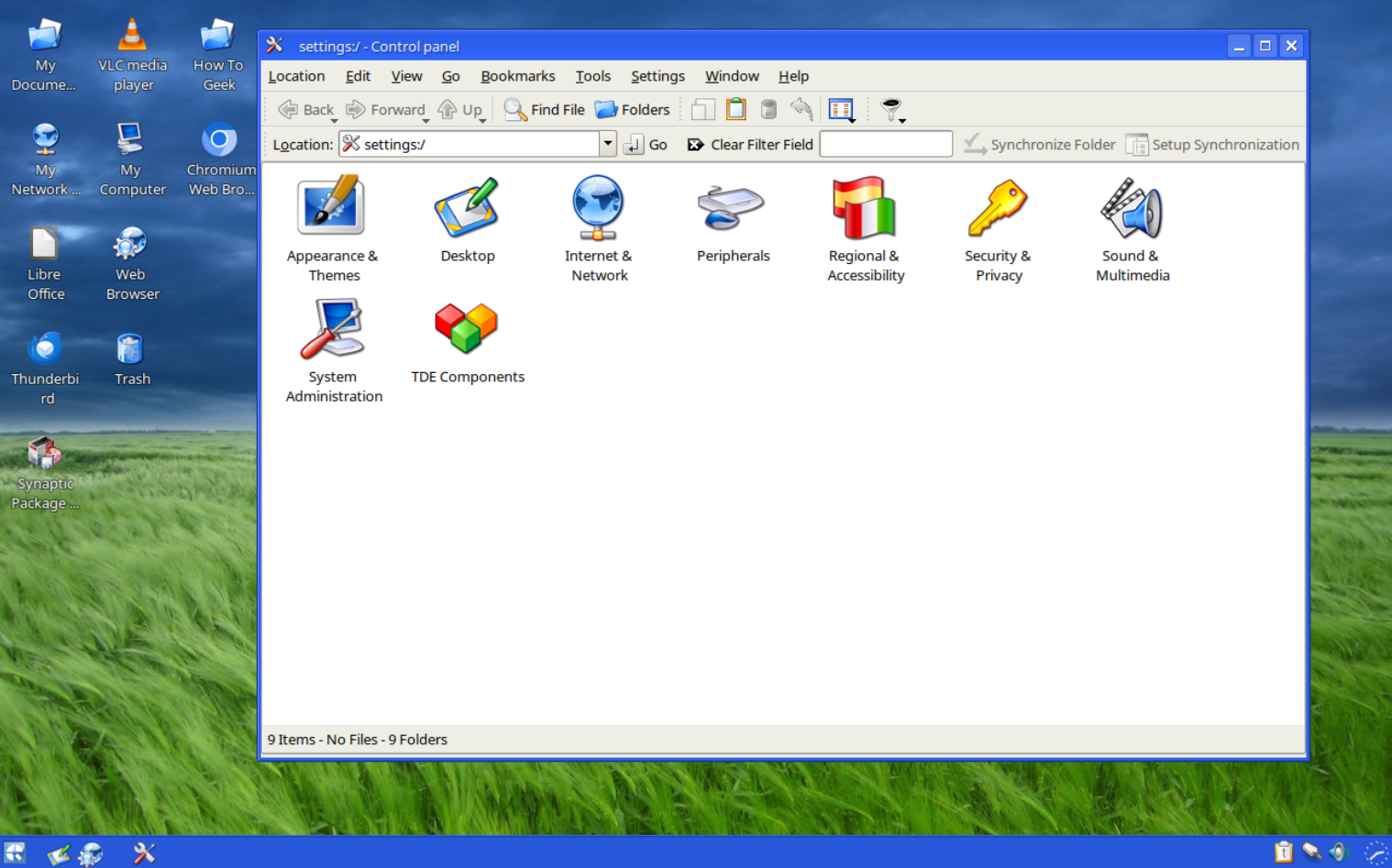Click the trash can delete icon in toolbar
Screen dimensions: 1392x868
[x=768, y=109]
